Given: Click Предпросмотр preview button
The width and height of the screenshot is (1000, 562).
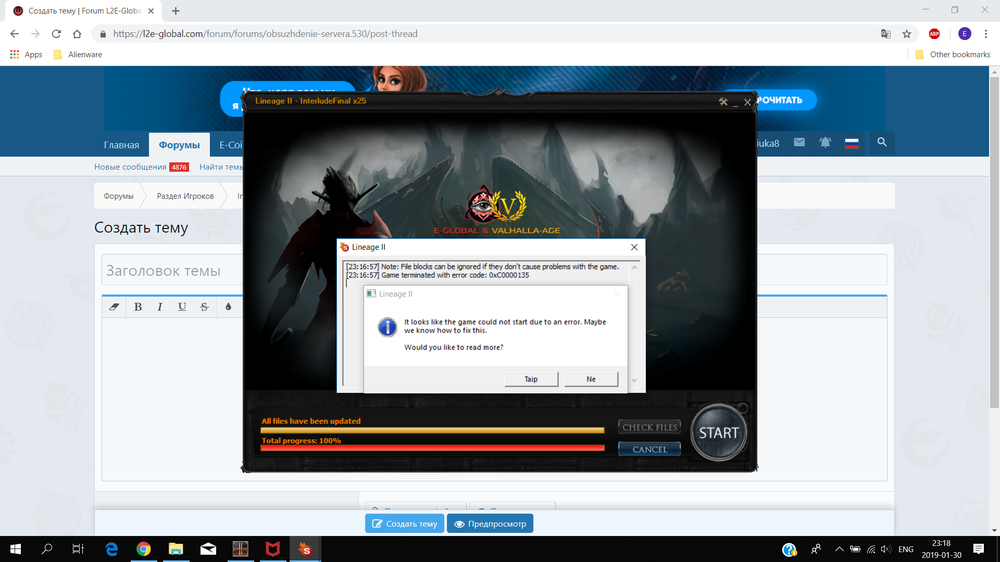Looking at the screenshot, I should point(490,524).
